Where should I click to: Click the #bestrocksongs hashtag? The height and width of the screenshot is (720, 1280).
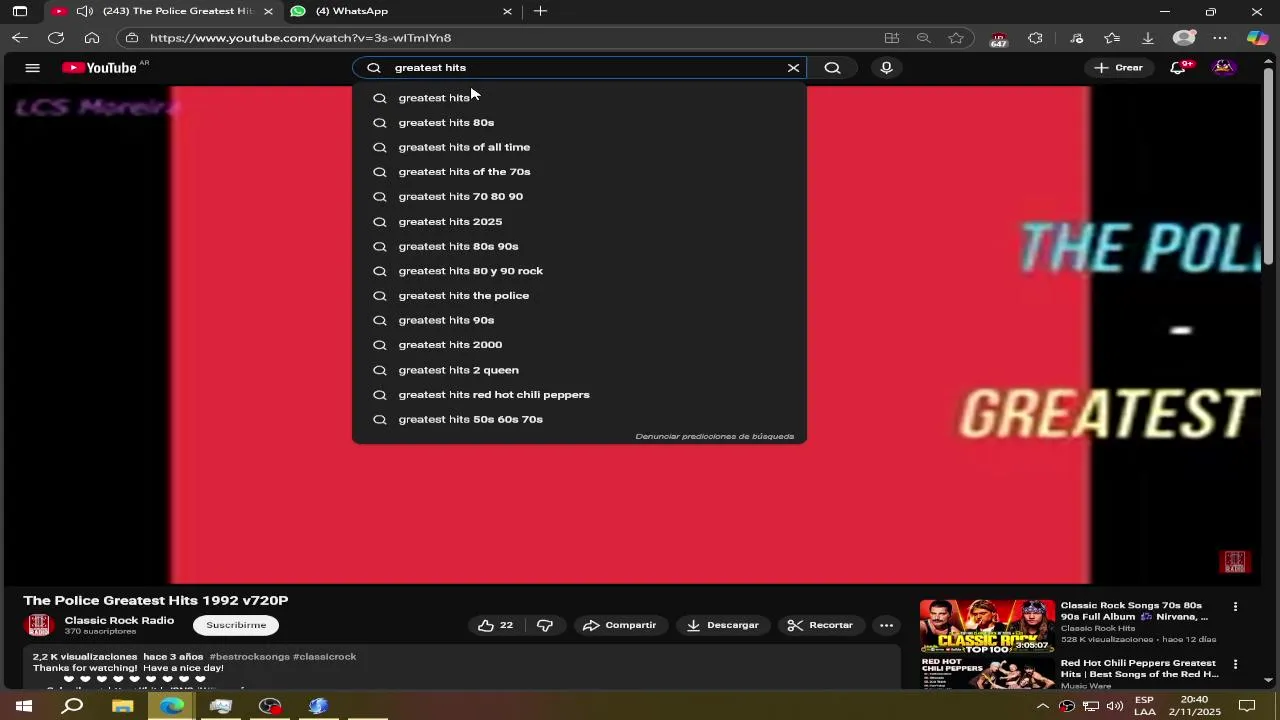[x=249, y=657]
